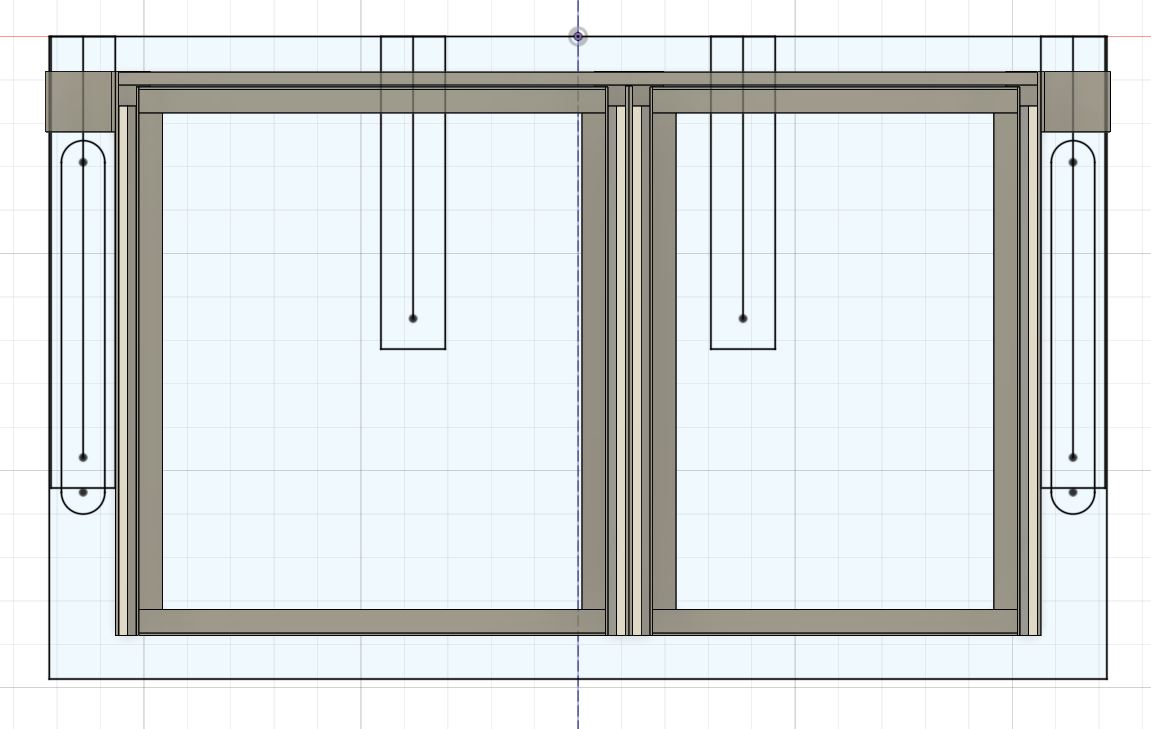Select bottommost sketch point in left vertical slot
Screen dimensions: 1151x729
(x=83, y=492)
